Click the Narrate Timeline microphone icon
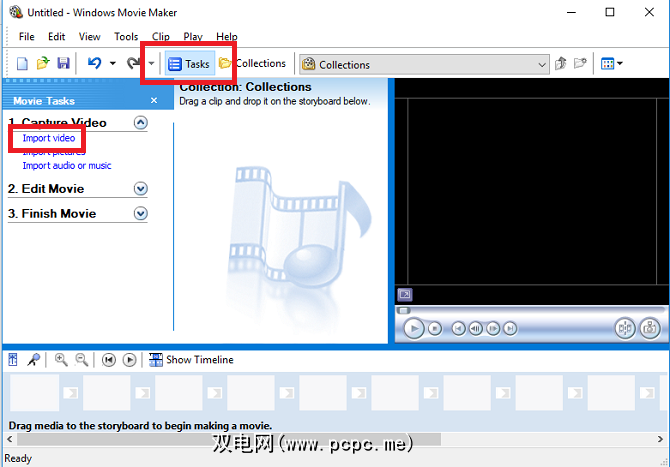This screenshot has width=670, height=467. pos(33,360)
